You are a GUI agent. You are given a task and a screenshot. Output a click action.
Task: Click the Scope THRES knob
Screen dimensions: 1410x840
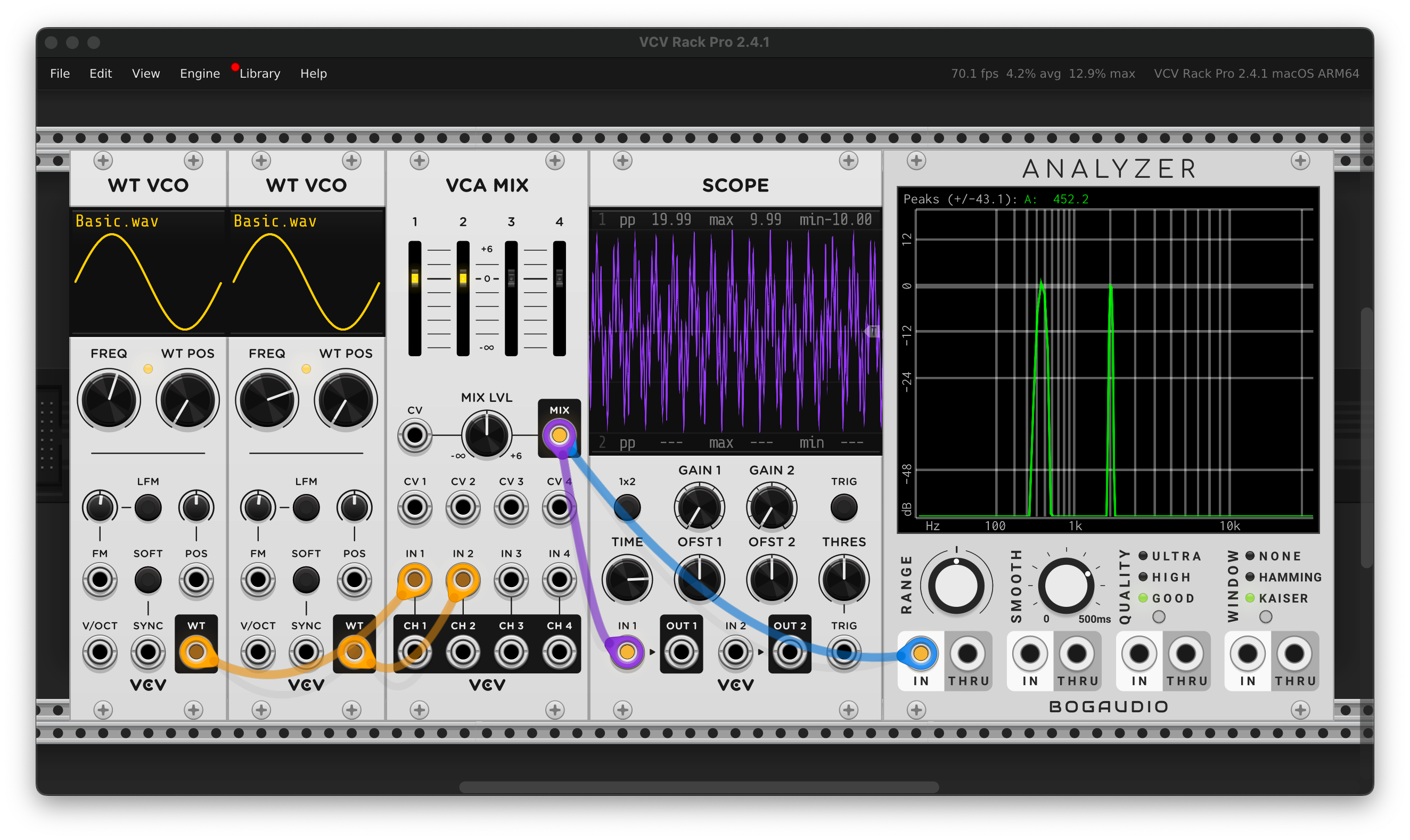pyautogui.click(x=844, y=580)
